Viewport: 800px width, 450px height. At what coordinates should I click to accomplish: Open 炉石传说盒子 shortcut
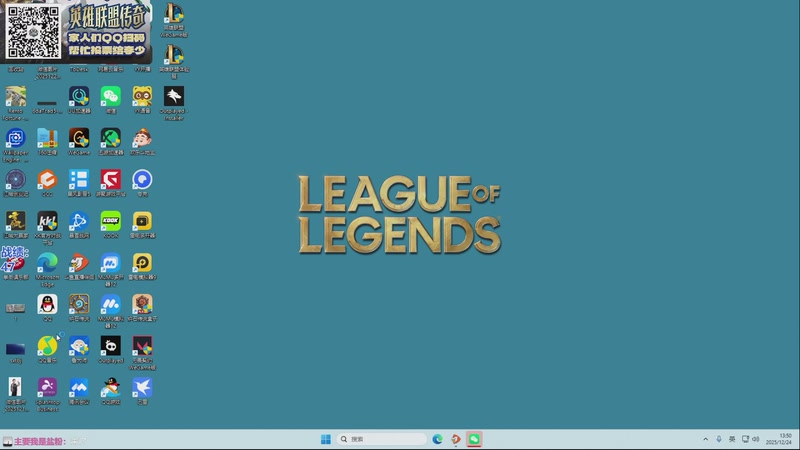coord(142,305)
